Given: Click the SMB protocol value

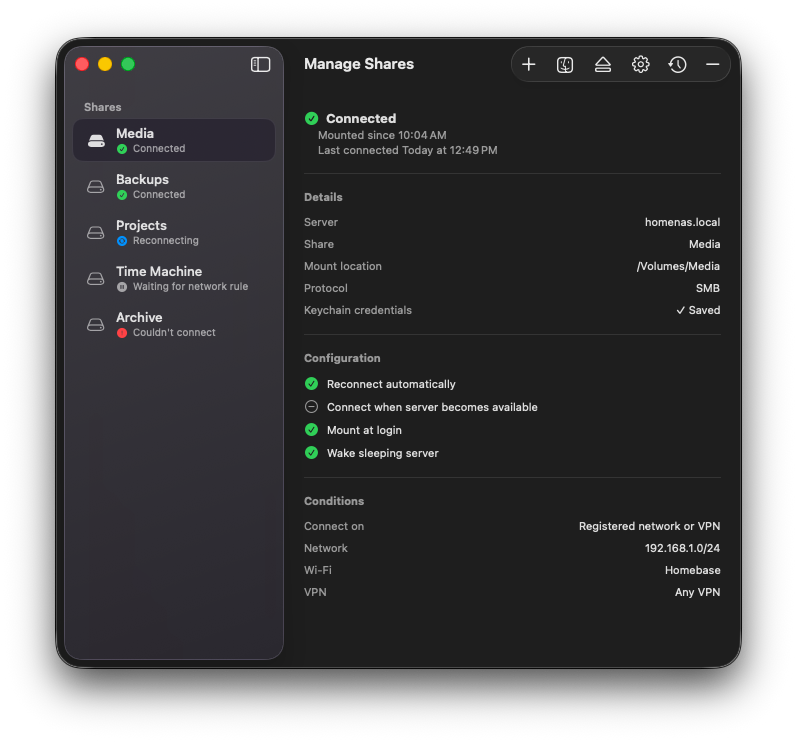Looking at the screenshot, I should pos(708,288).
